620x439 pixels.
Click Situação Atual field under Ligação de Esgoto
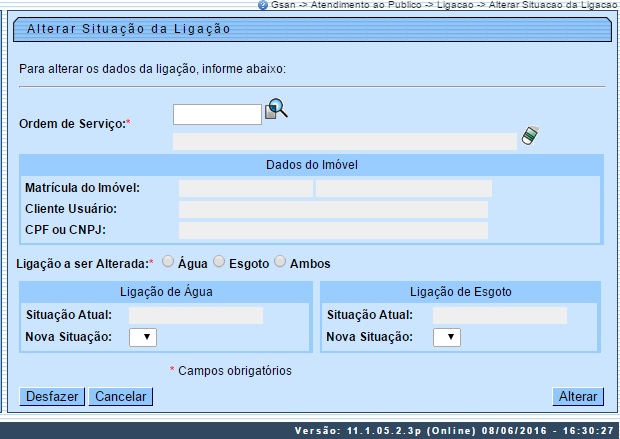click(499, 316)
